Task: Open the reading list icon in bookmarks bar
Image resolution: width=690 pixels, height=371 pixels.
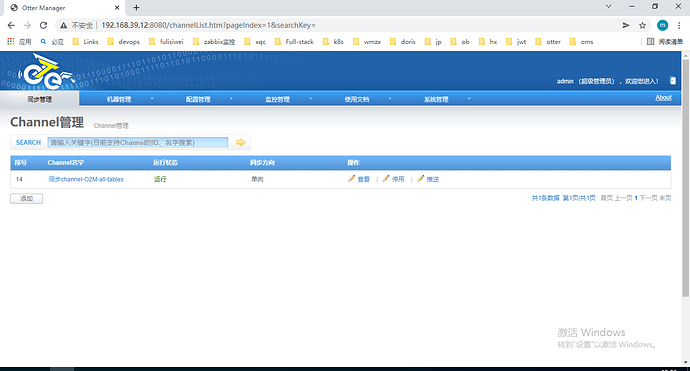Action: 650,42
